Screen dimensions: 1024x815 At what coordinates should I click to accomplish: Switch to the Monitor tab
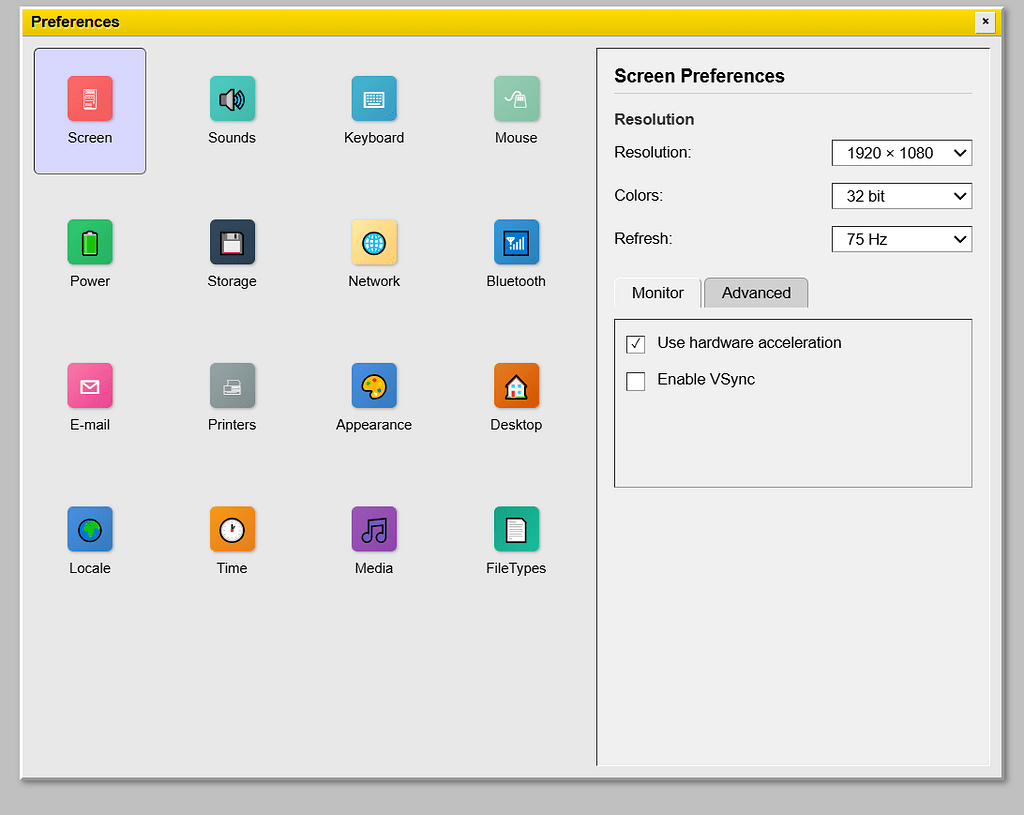pos(658,293)
